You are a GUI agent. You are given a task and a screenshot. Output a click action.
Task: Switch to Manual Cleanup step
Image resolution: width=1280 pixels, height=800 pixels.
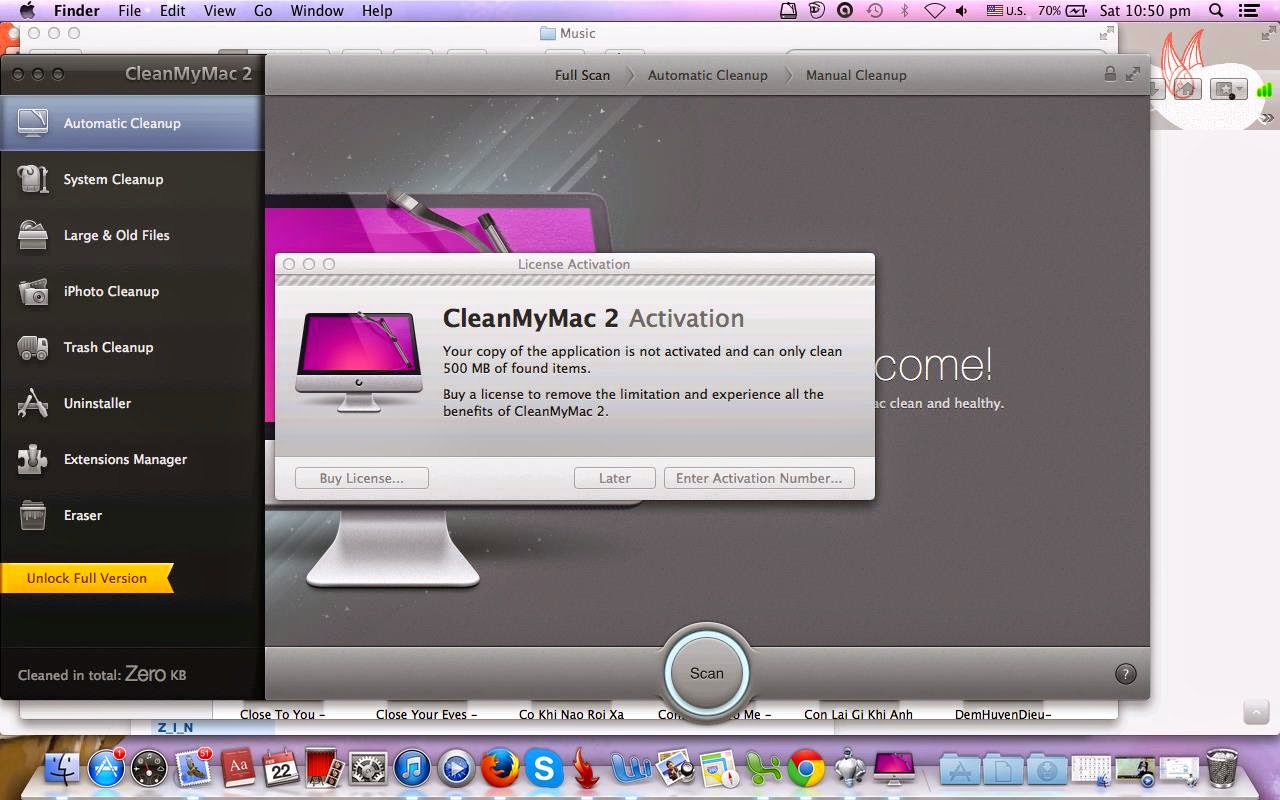tap(856, 75)
